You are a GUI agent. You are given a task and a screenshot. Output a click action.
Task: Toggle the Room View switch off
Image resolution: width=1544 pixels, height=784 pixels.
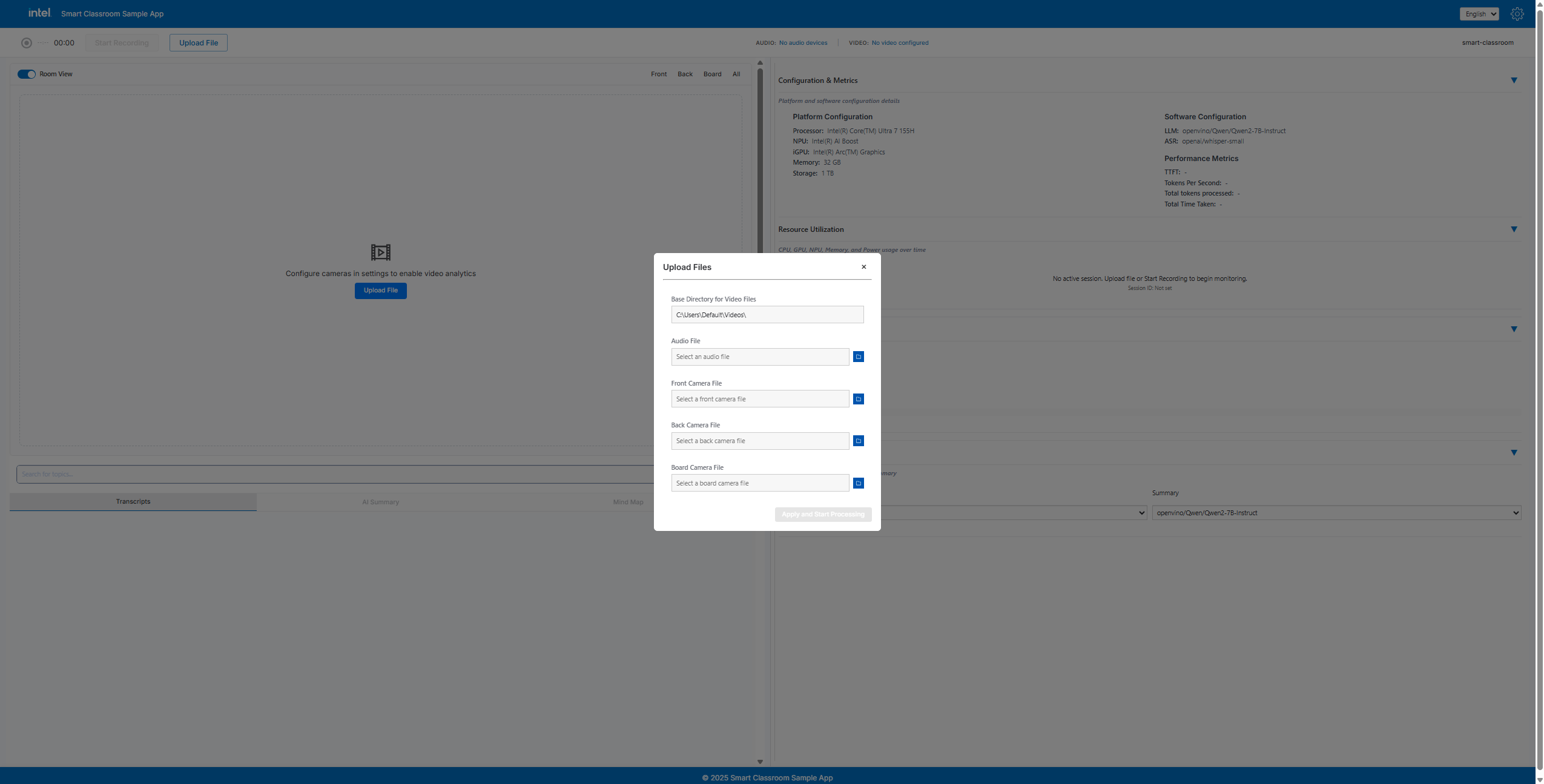coord(25,73)
